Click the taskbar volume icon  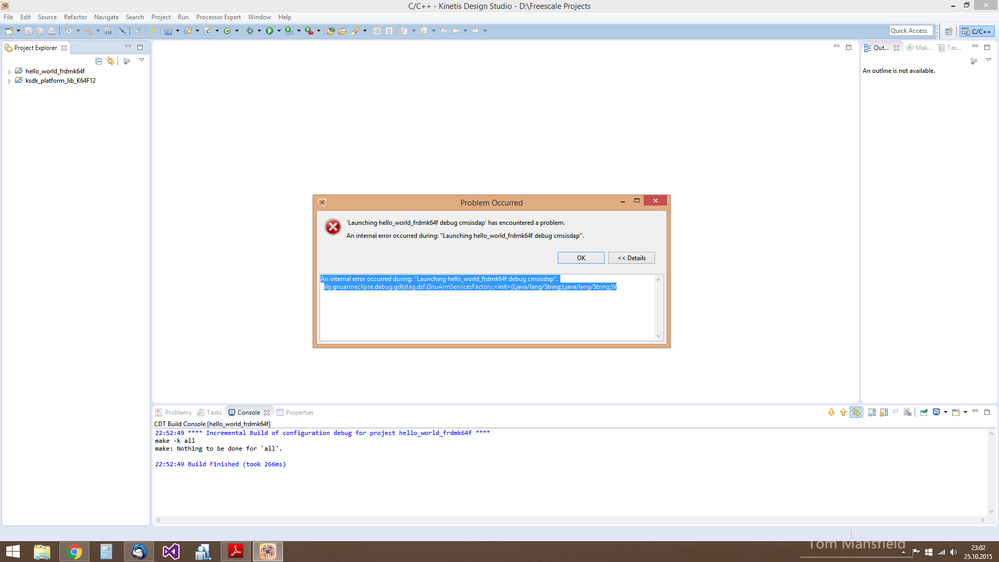pyautogui.click(x=953, y=552)
